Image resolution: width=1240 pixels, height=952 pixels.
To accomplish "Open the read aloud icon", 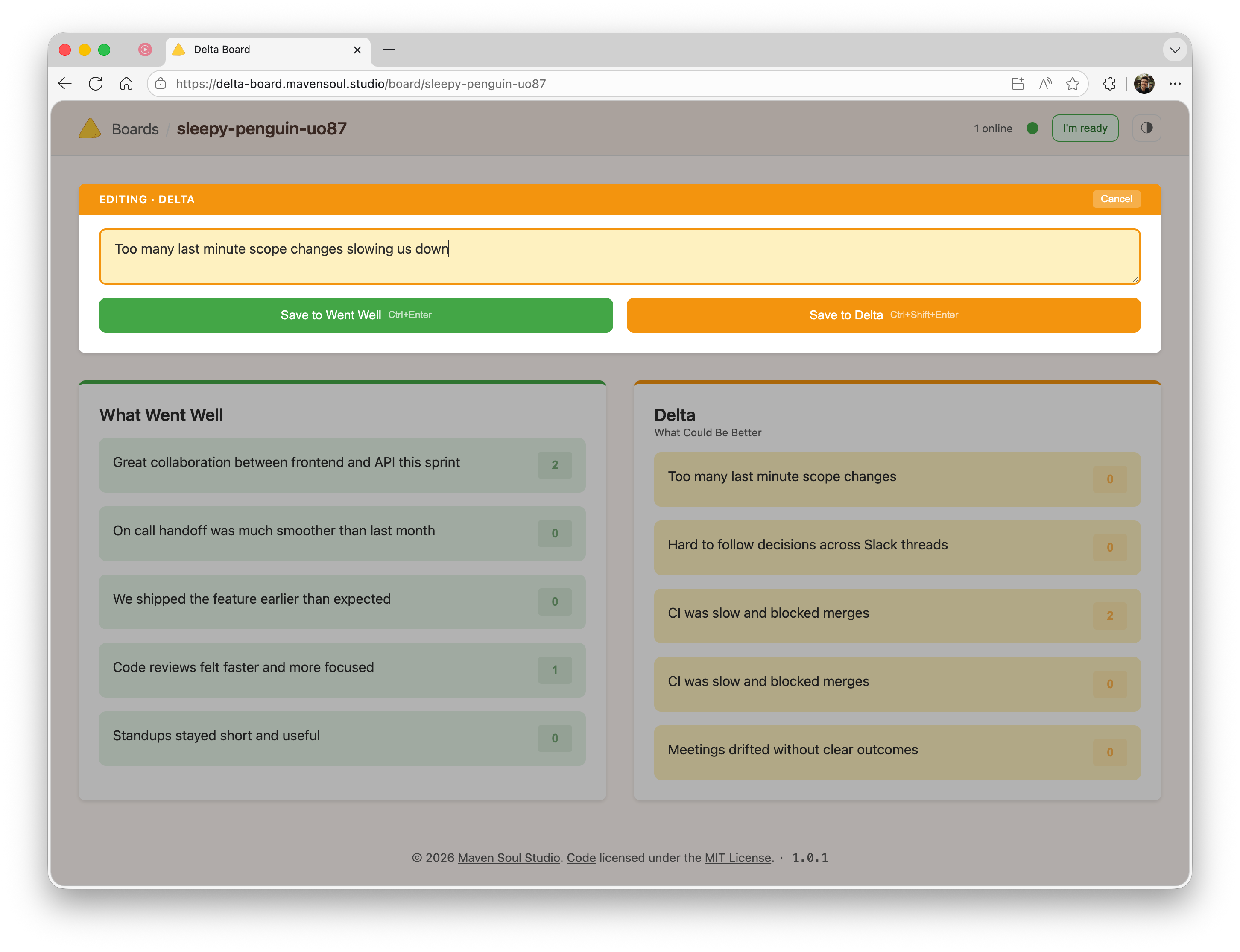I will (1045, 84).
